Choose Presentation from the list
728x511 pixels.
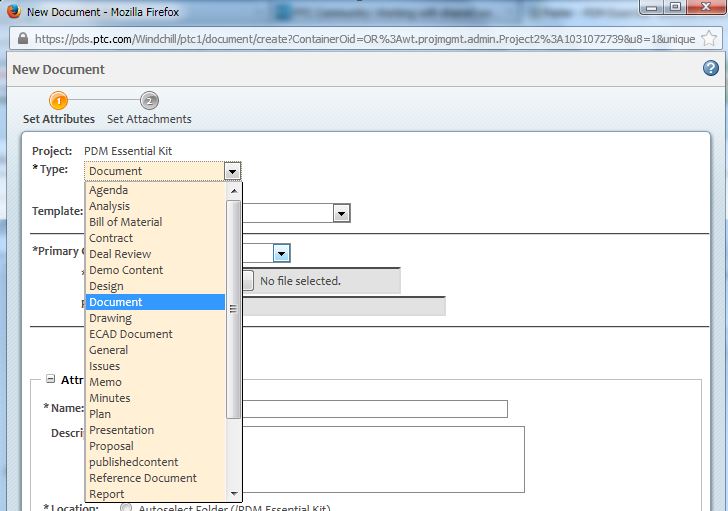point(155,430)
